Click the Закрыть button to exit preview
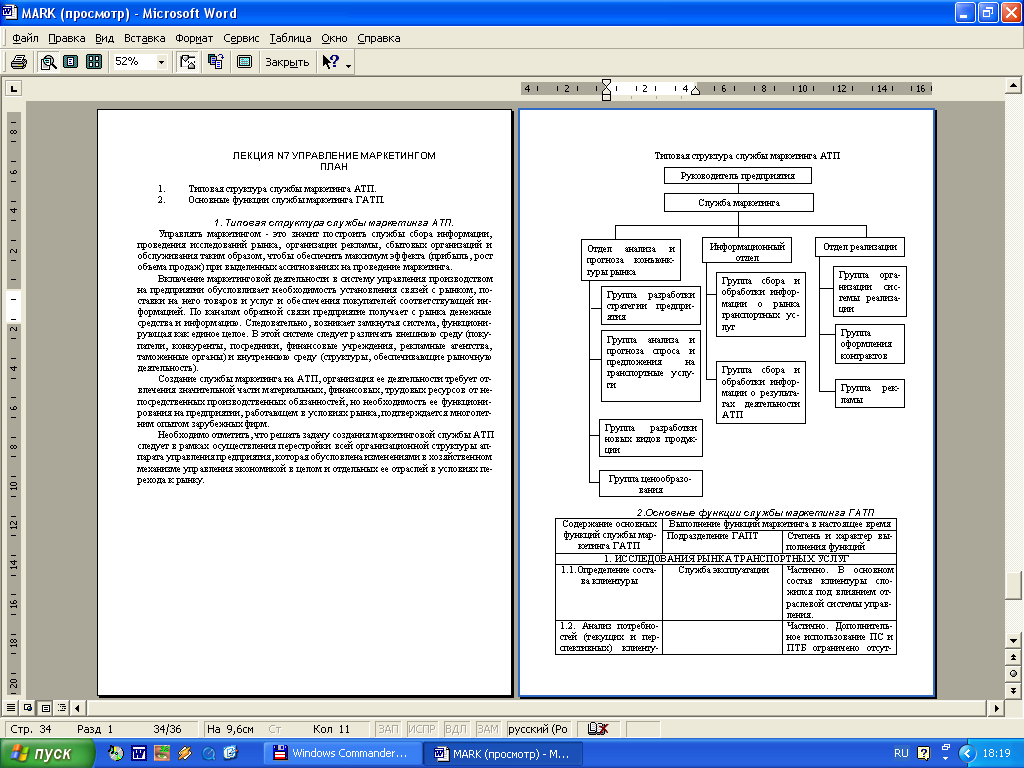 [287, 62]
